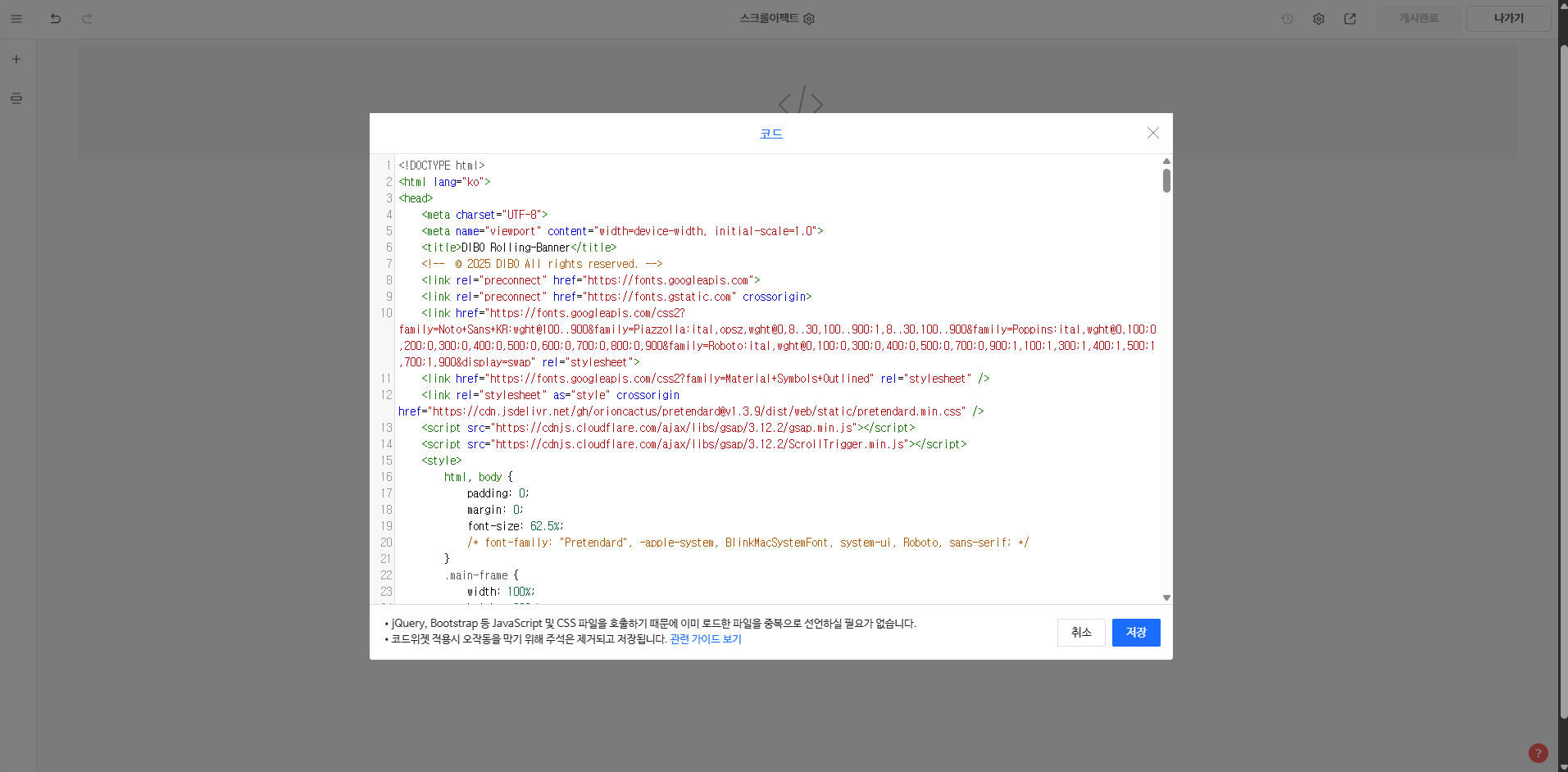The image size is (1568, 772).
Task: Click the DIBO Rolling-Banner title line
Action: tap(519, 247)
